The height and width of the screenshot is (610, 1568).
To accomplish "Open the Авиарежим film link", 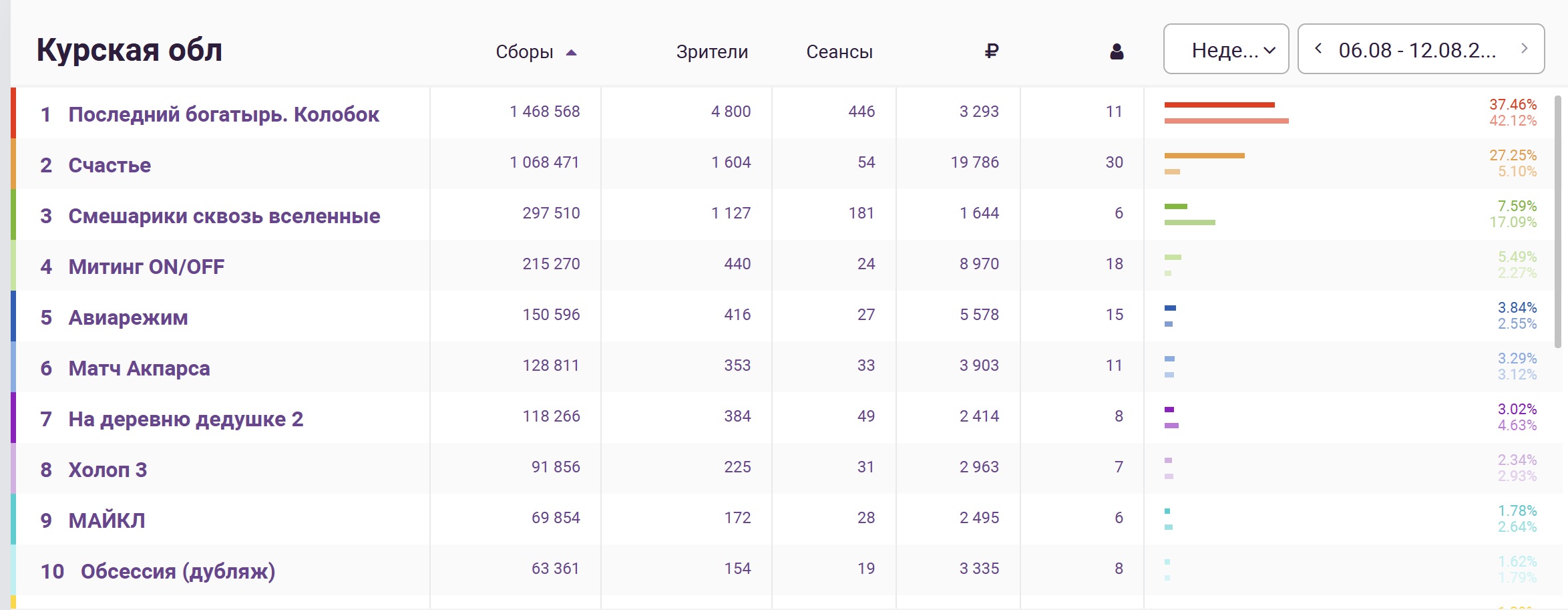I will (x=128, y=317).
